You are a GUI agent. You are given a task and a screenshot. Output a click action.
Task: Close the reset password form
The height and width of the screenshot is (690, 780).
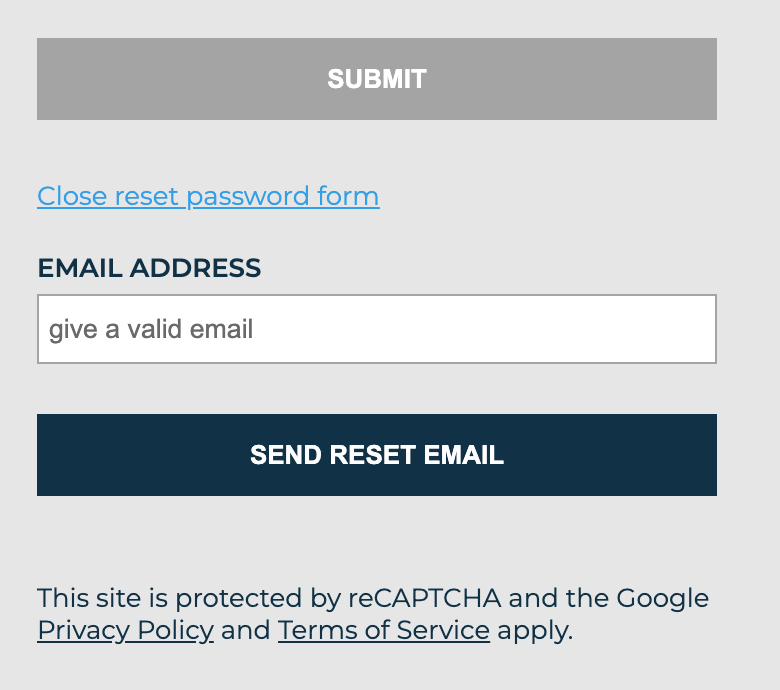pyautogui.click(x=208, y=196)
